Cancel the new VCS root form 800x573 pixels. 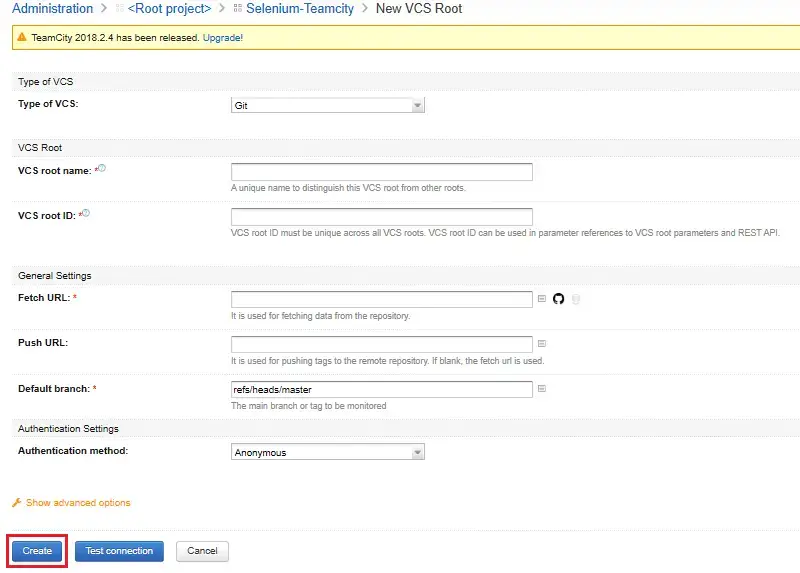pyautogui.click(x=202, y=551)
